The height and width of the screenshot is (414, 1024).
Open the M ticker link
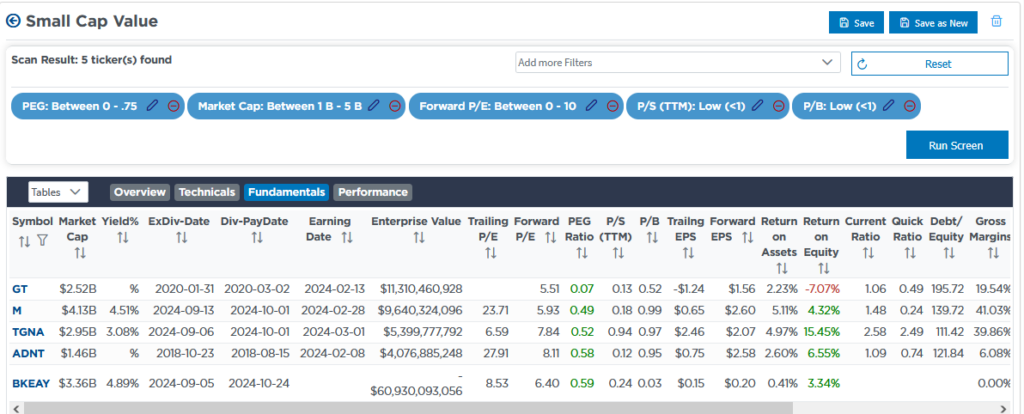tap(17, 310)
